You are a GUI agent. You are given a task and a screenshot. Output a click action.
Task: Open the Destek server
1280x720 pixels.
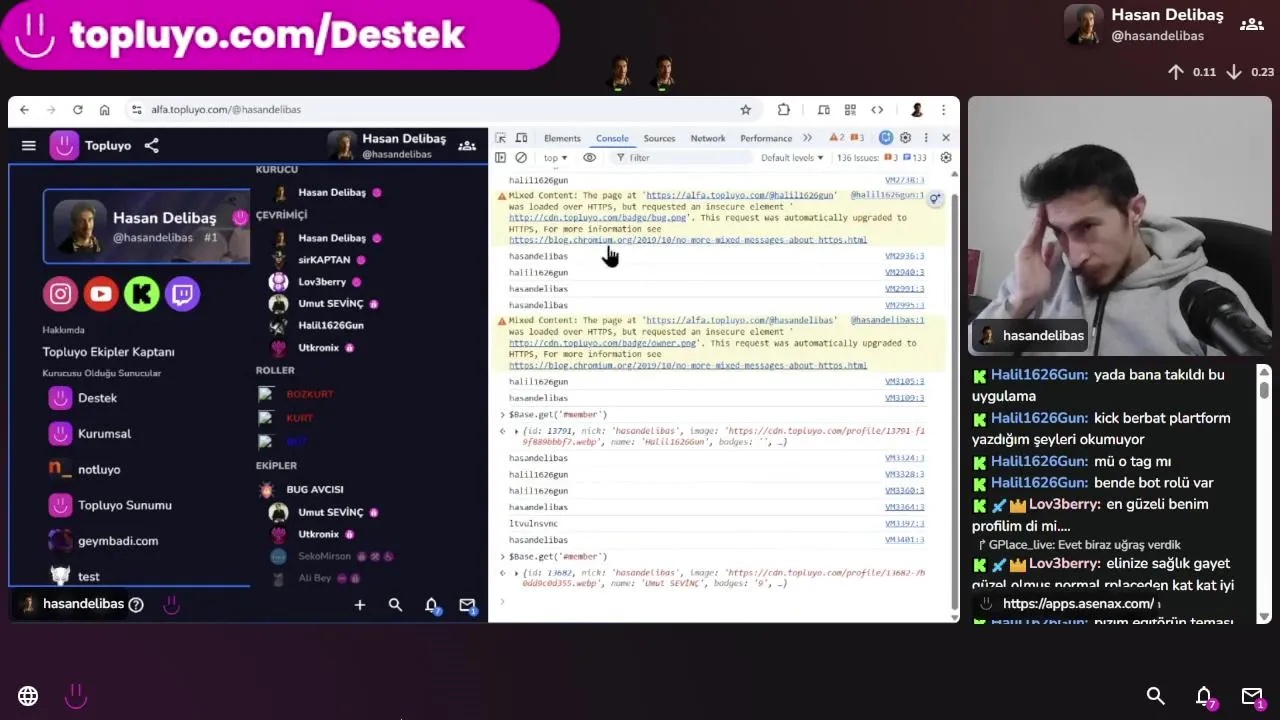(97, 398)
